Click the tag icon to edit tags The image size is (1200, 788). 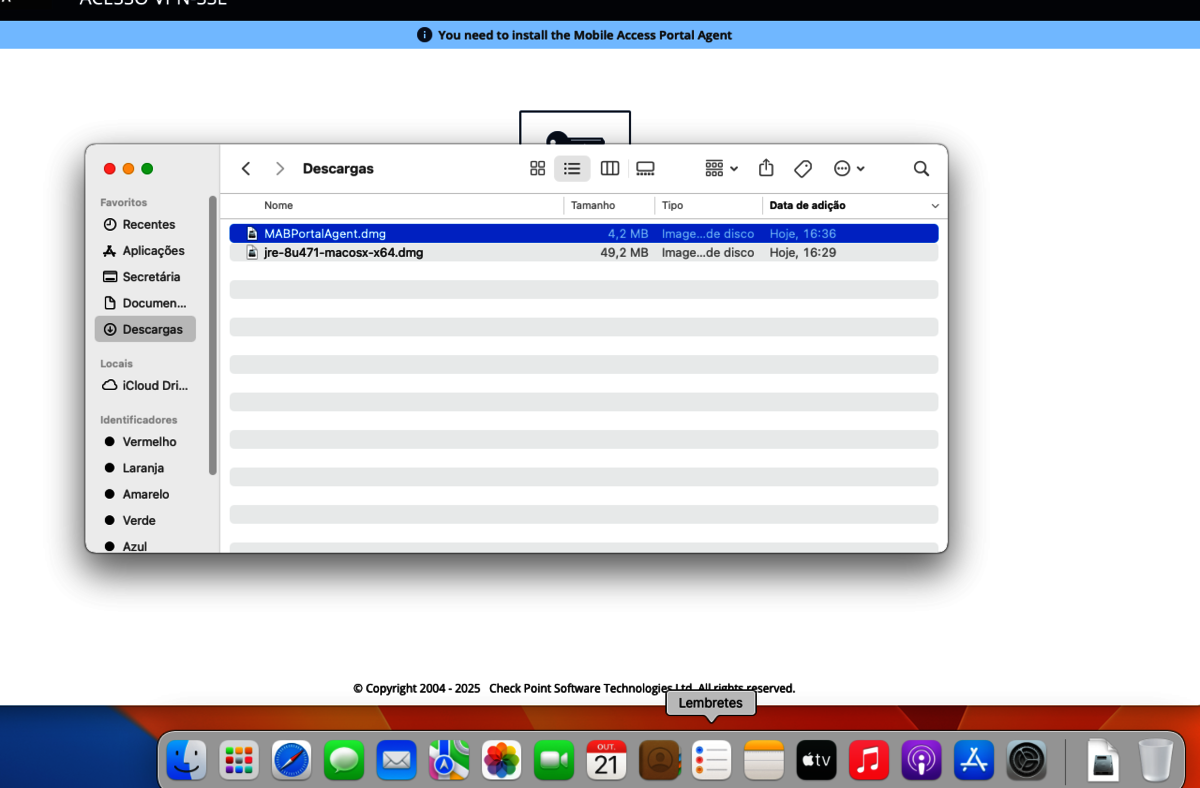(x=803, y=169)
